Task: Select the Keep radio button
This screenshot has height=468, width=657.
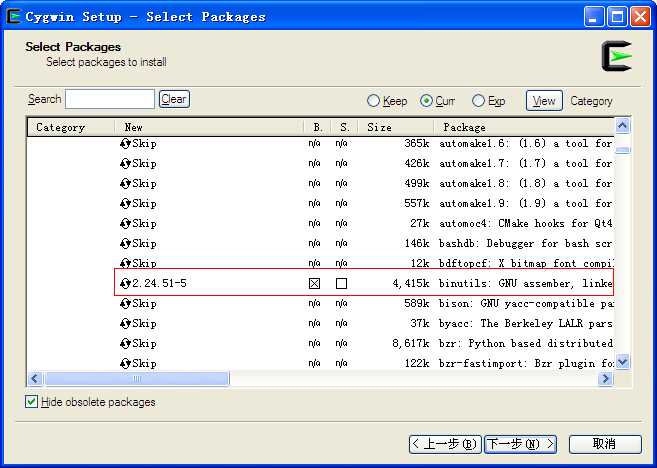Action: [x=373, y=101]
